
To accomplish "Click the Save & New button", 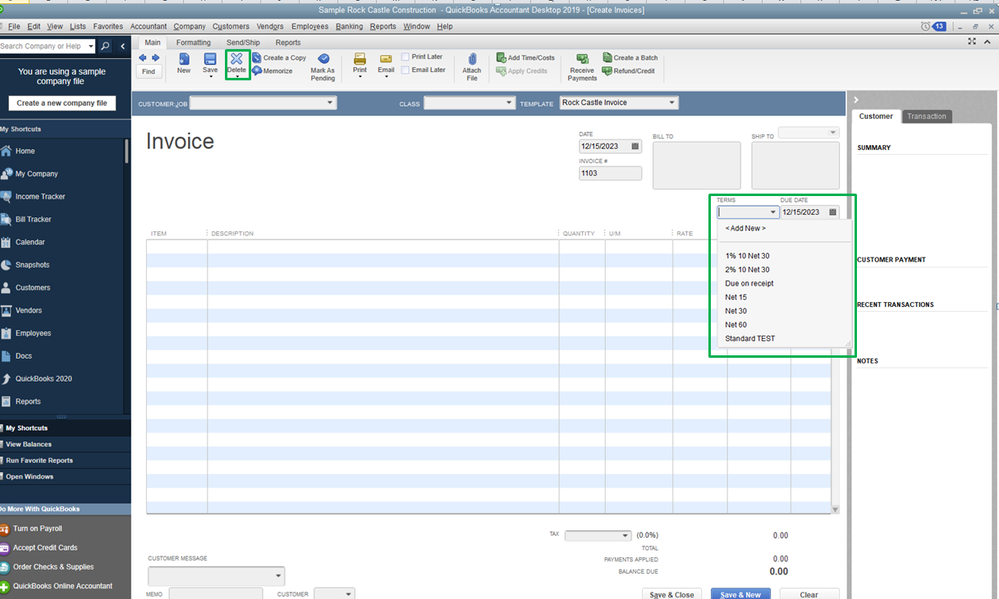I will (x=740, y=594).
